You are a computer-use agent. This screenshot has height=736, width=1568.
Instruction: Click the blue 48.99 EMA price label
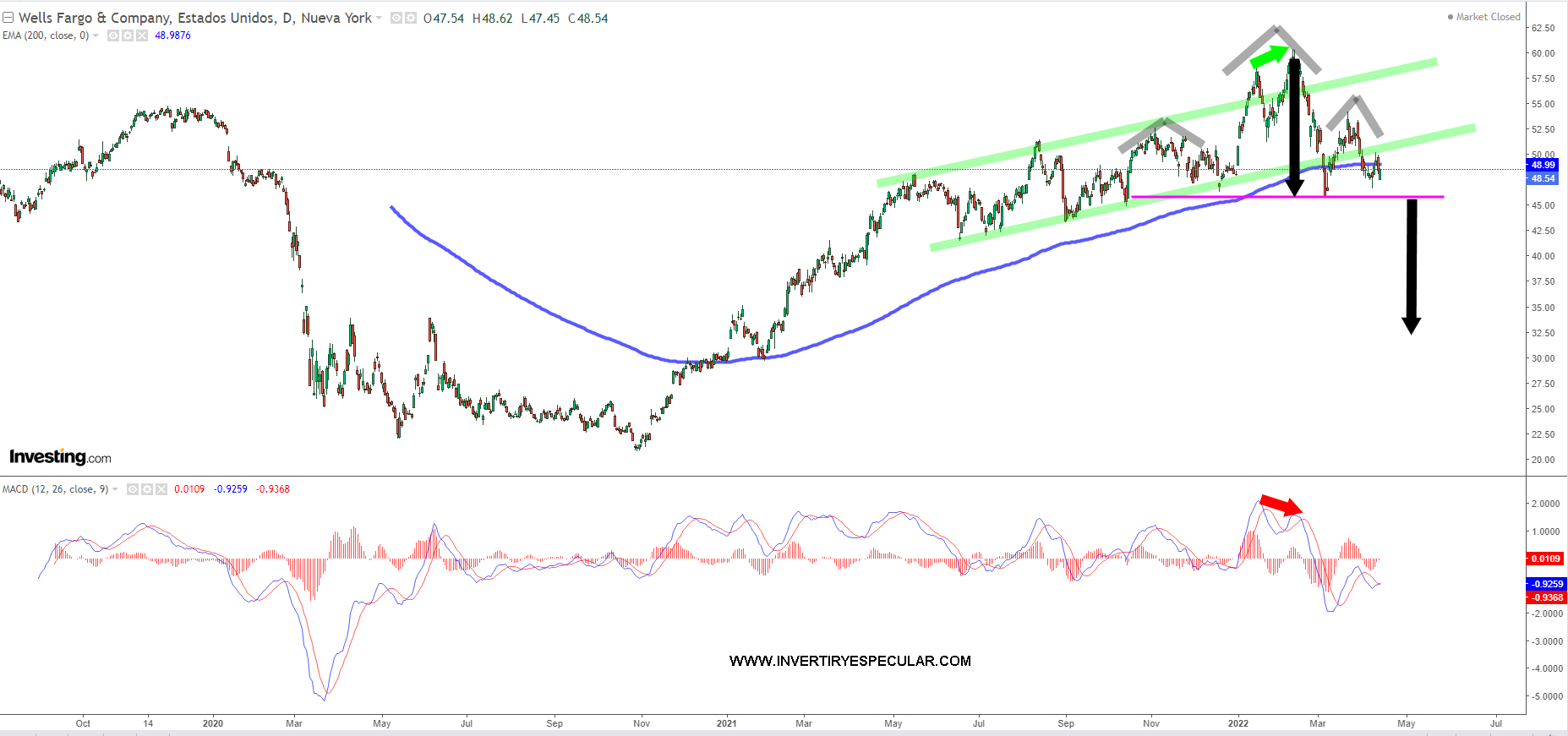click(x=1543, y=165)
